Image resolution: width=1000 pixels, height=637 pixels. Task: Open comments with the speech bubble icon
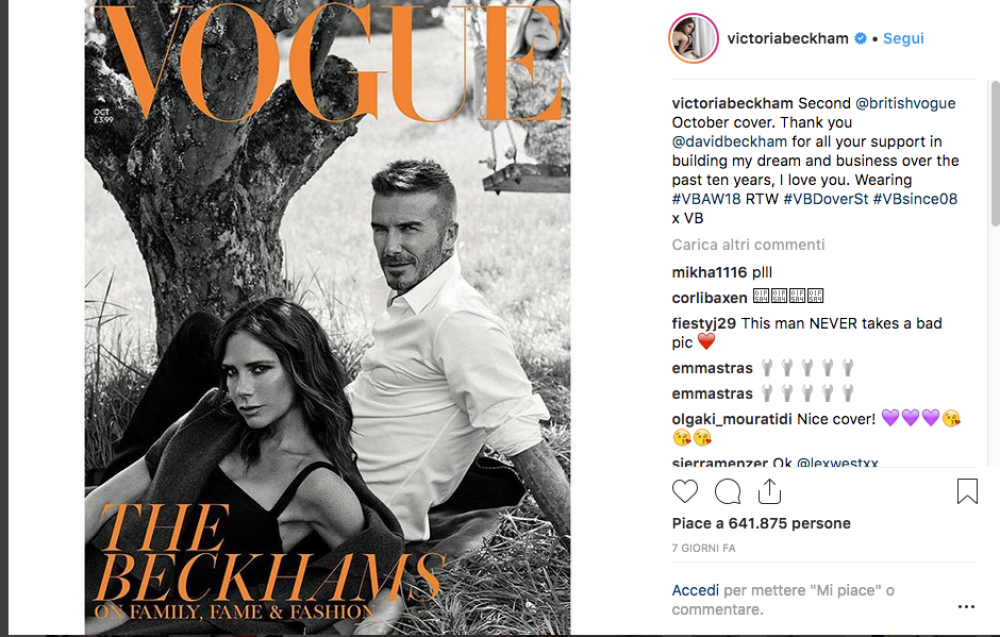click(x=728, y=491)
